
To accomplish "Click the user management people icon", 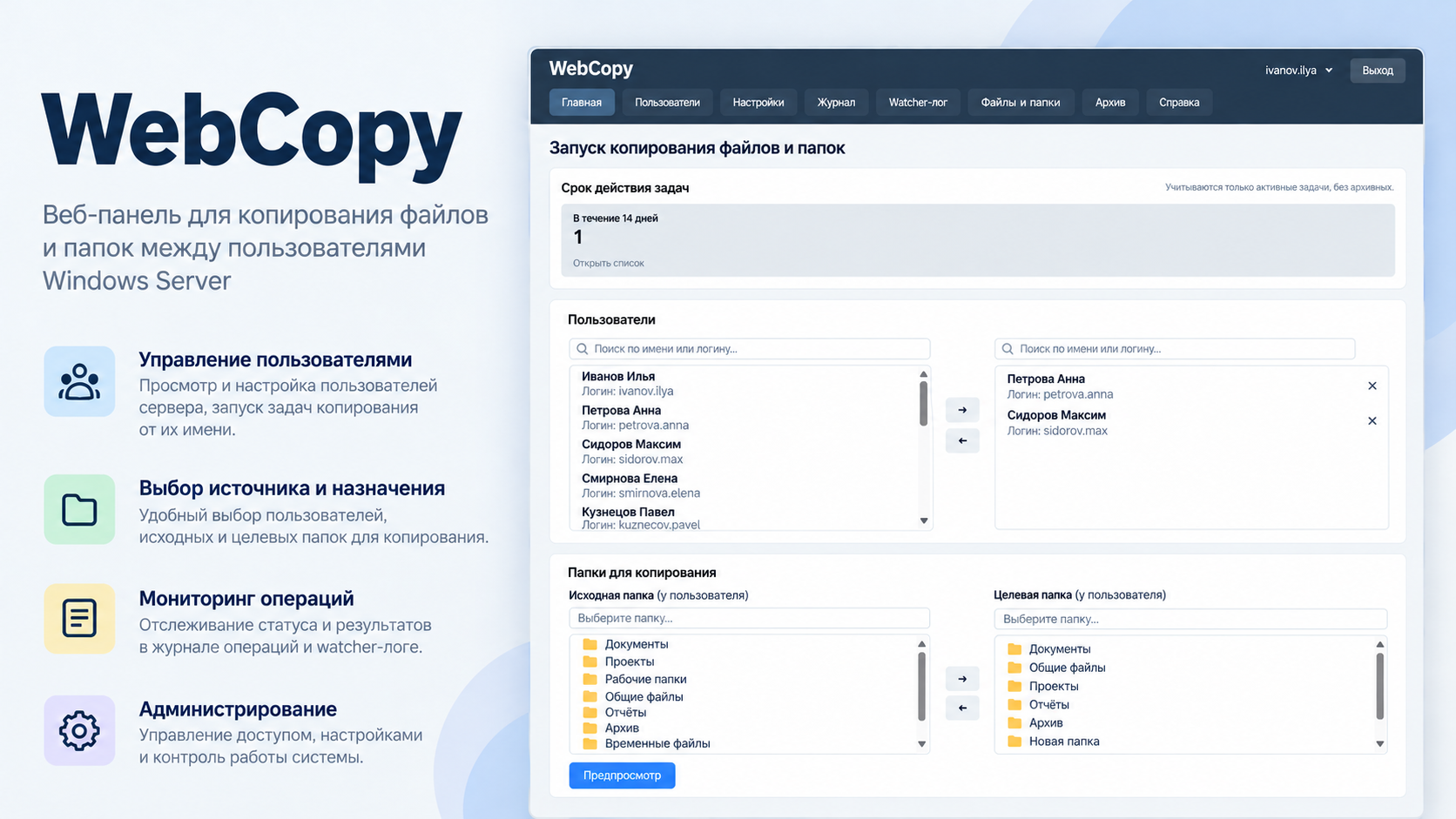I will 79,381.
